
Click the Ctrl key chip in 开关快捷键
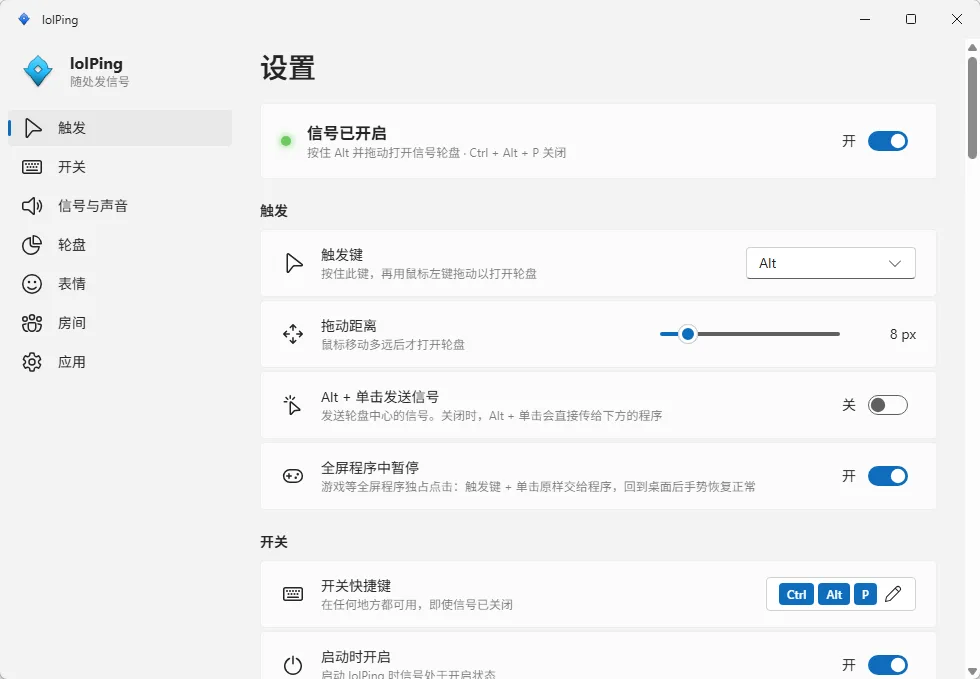coord(796,594)
